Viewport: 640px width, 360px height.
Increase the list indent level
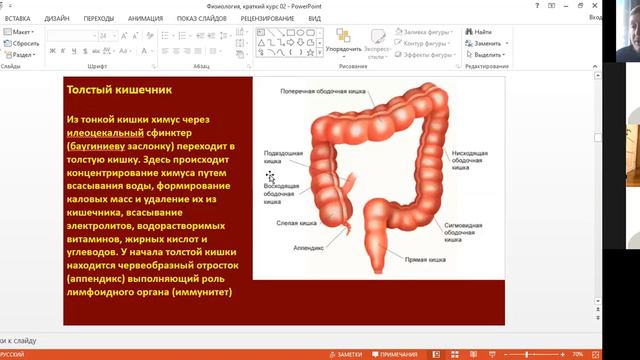tap(211, 36)
